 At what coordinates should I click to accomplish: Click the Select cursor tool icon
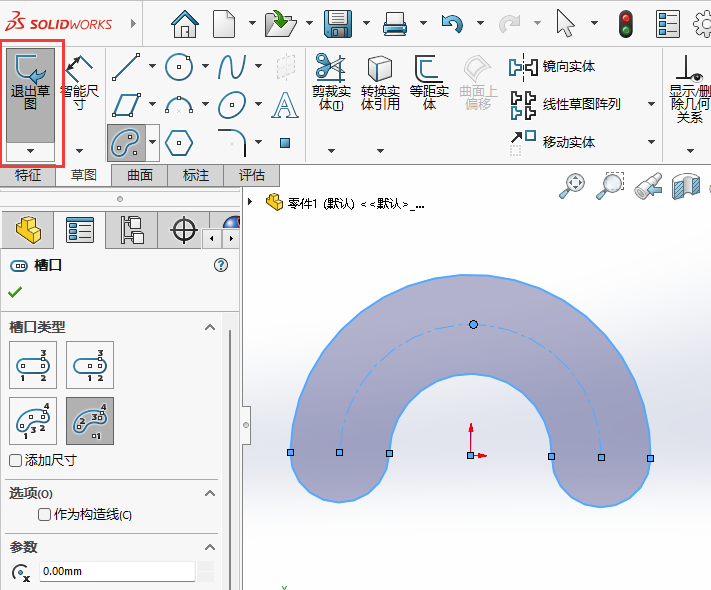click(x=565, y=23)
